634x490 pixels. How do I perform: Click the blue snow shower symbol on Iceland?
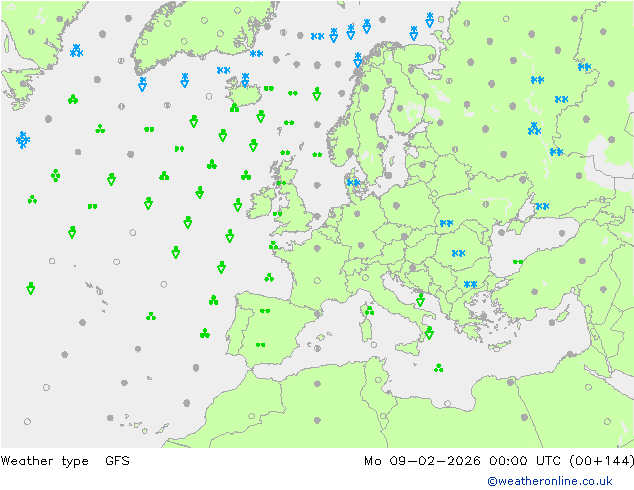tap(245, 80)
